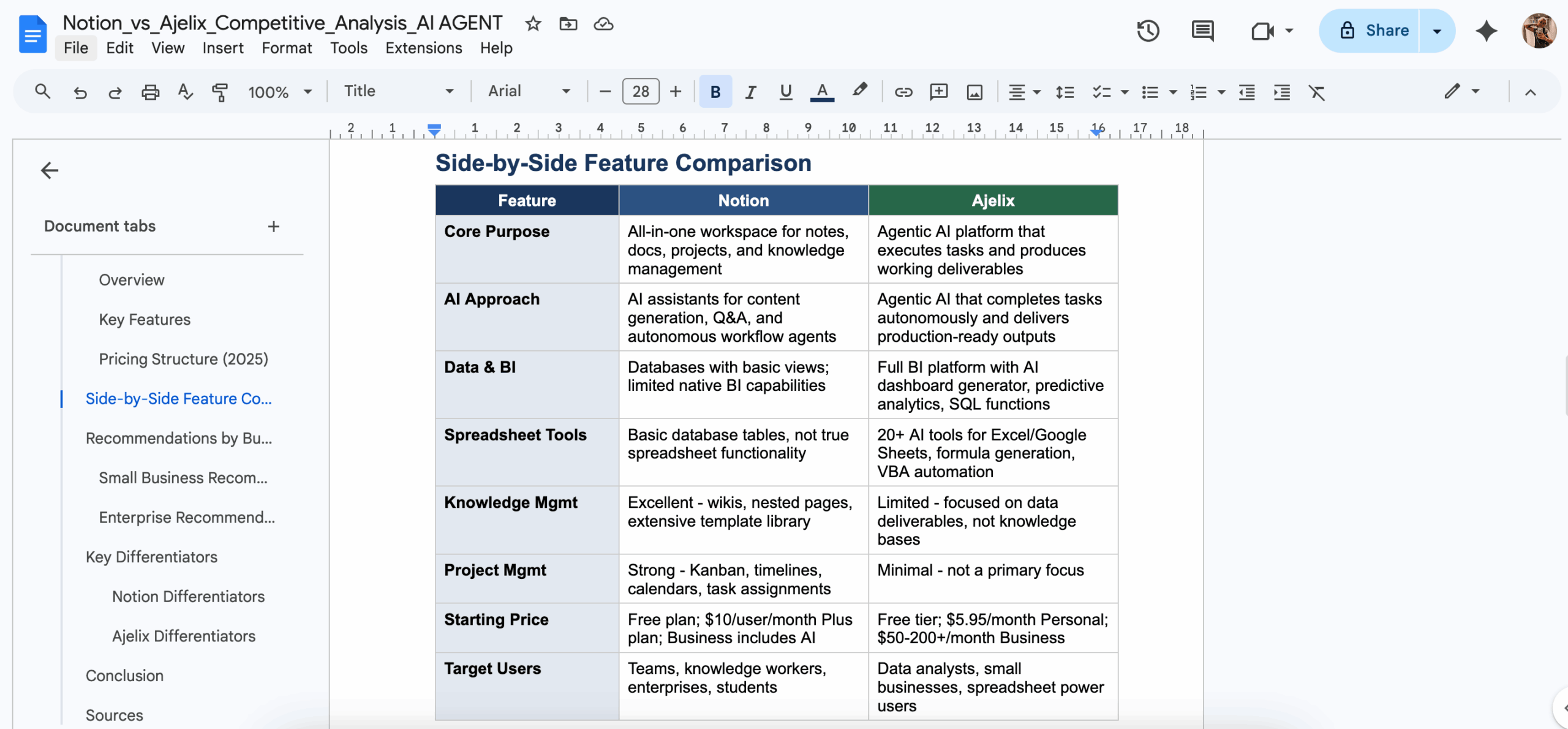Click the insert link icon

click(903, 92)
